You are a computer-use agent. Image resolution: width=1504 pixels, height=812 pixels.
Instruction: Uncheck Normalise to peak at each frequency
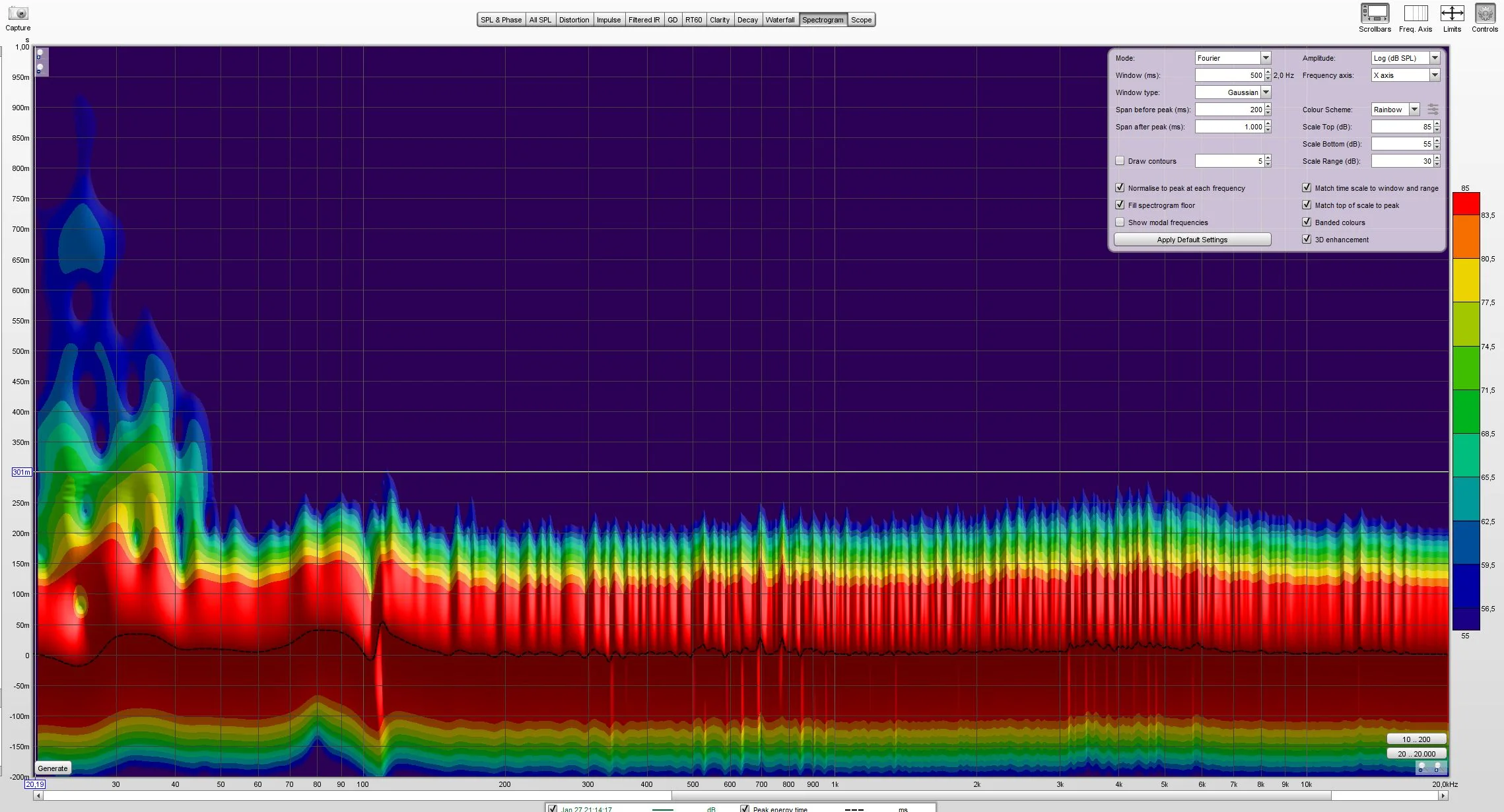pyautogui.click(x=1120, y=188)
